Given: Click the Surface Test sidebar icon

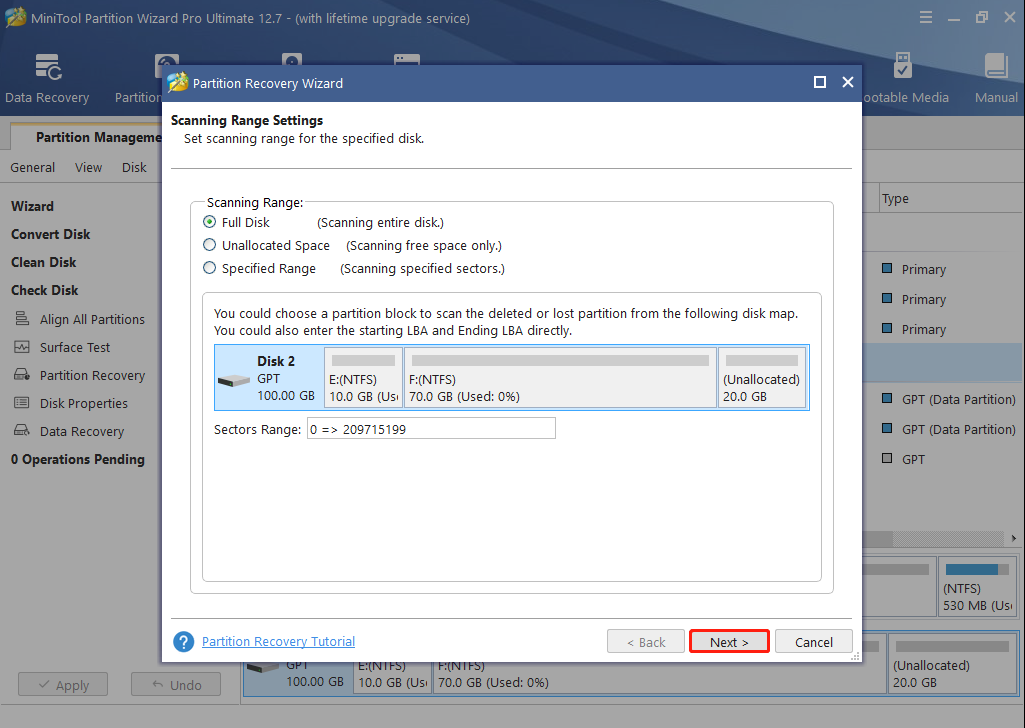Looking at the screenshot, I should [22, 347].
